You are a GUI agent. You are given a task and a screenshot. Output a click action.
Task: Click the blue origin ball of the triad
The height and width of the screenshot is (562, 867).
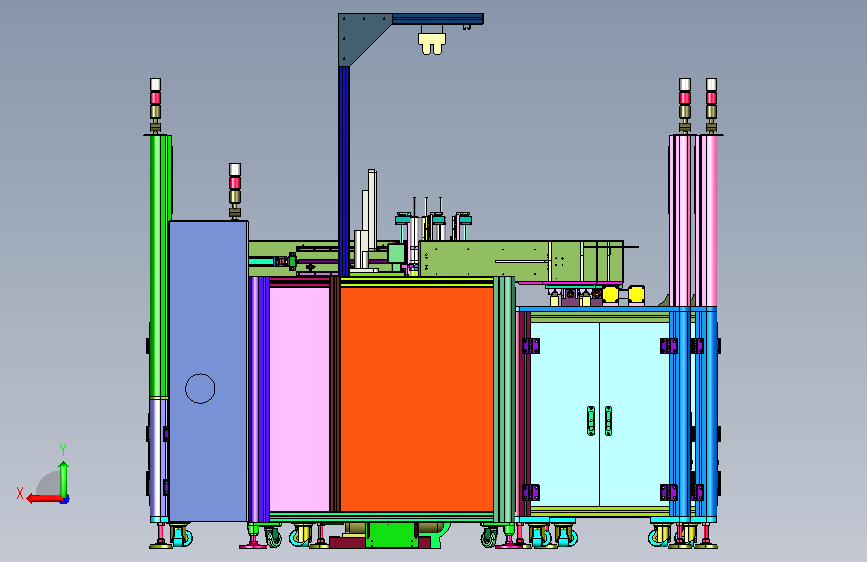(x=65, y=499)
